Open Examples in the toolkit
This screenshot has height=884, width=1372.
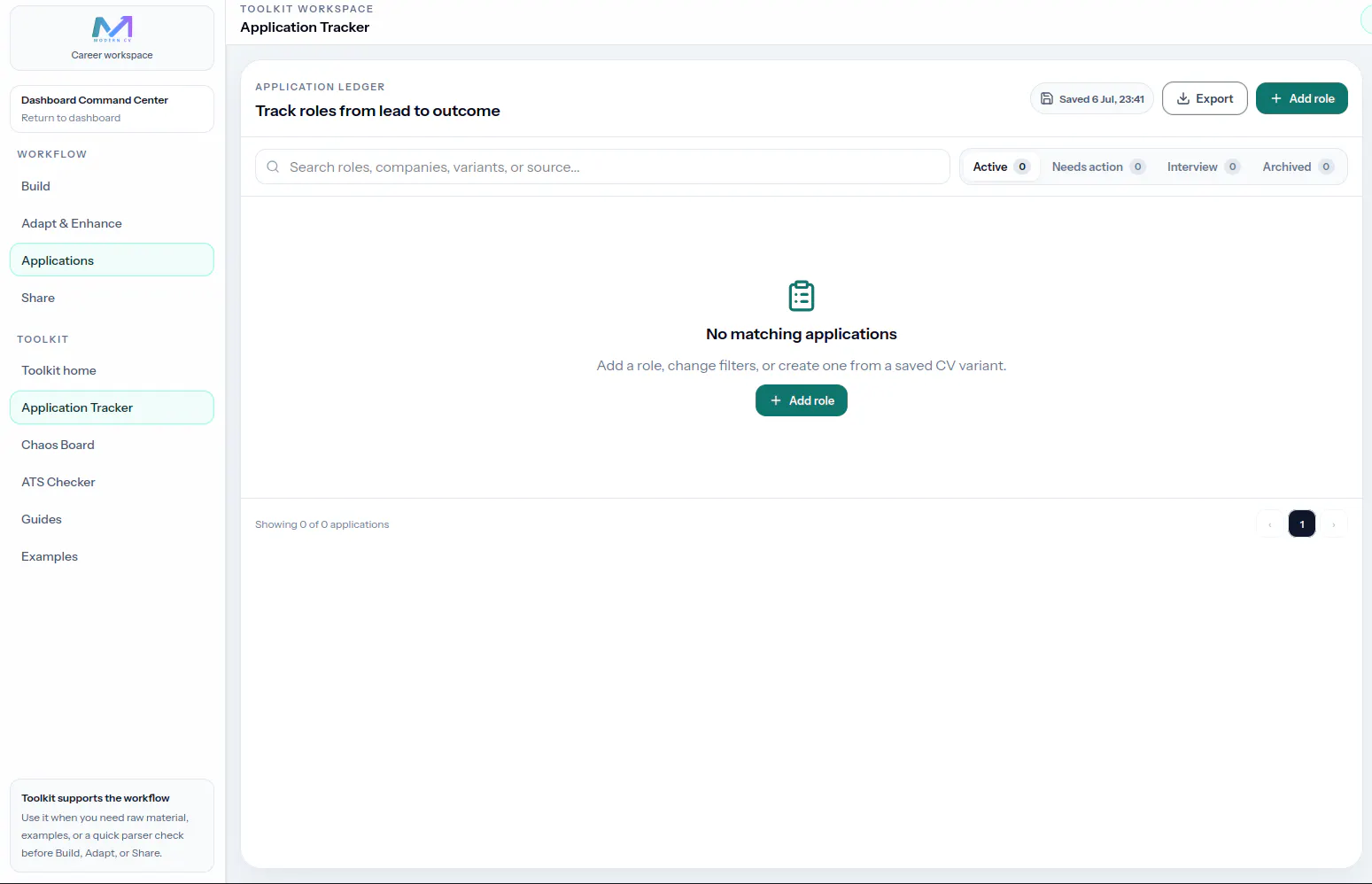click(112, 556)
